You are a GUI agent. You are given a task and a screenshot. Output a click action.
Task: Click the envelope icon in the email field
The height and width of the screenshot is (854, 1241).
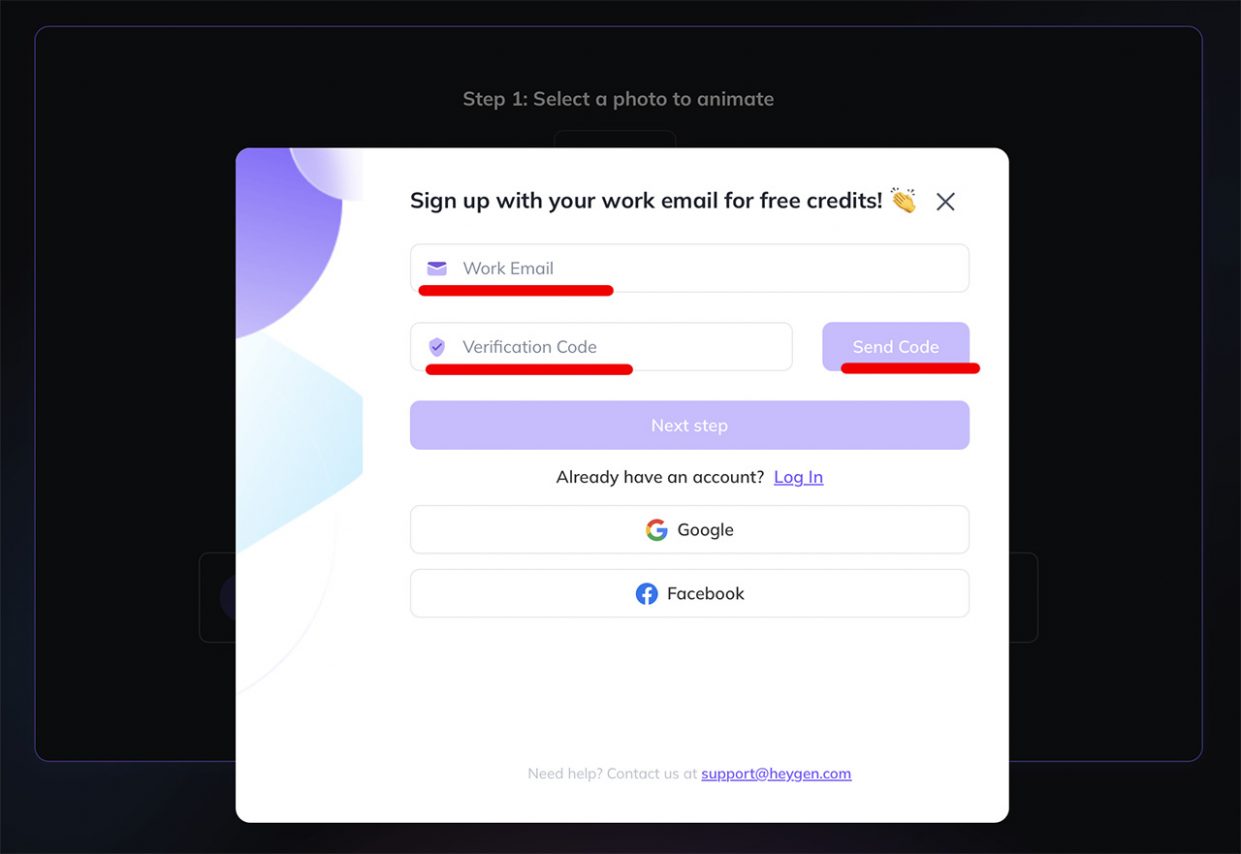click(437, 268)
